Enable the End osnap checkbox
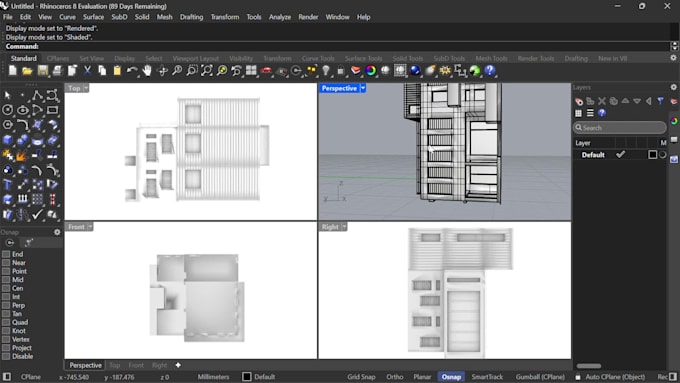 point(6,254)
